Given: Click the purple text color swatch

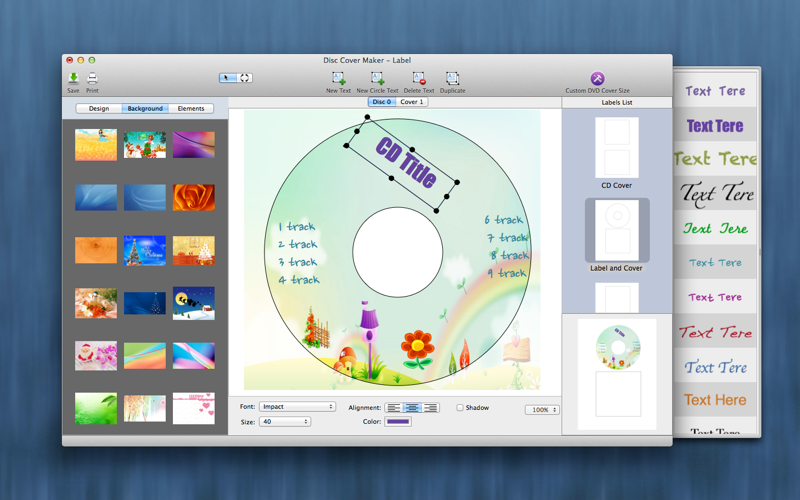Looking at the screenshot, I should pos(398,422).
